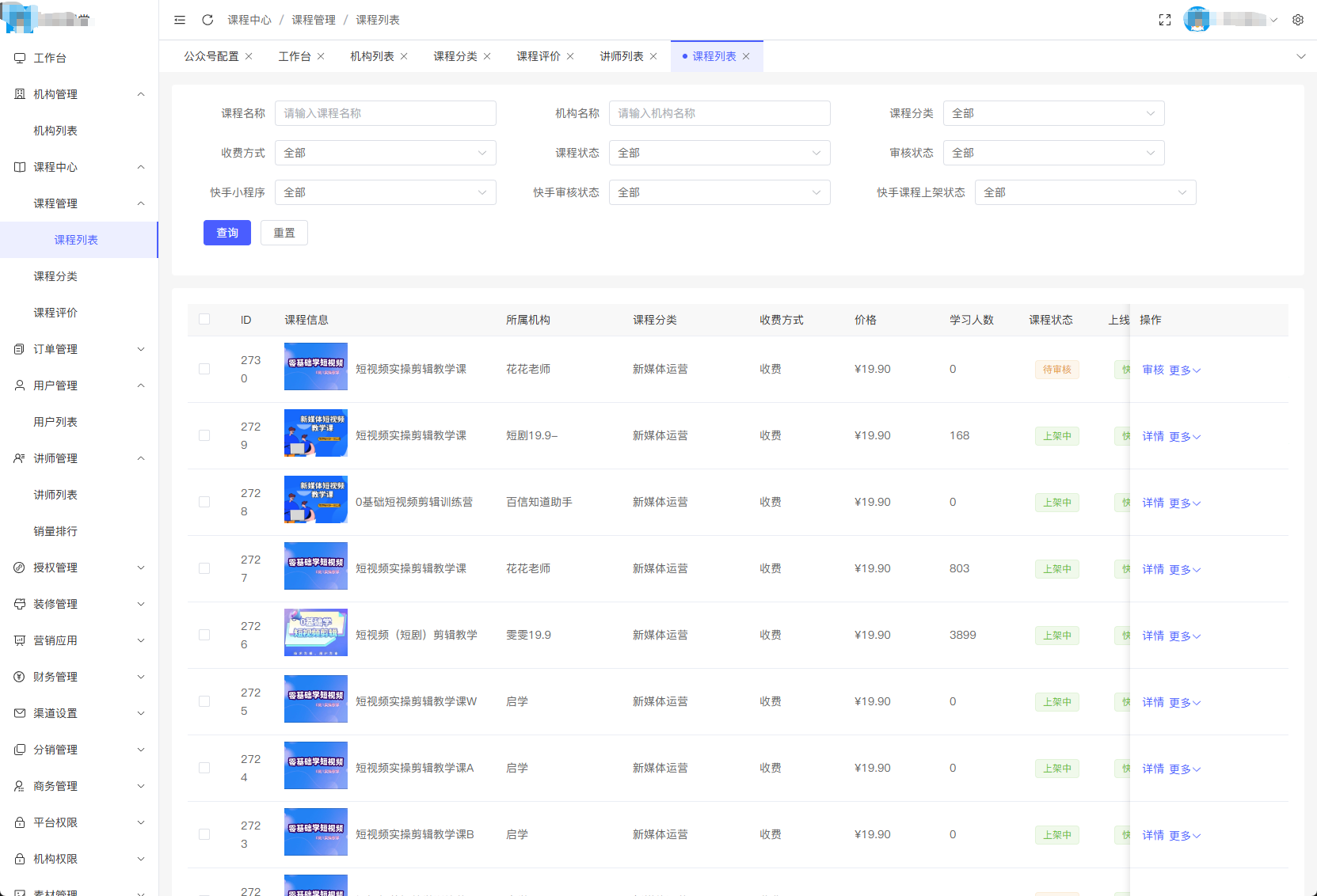This screenshot has width=1317, height=896.
Task: Click the 工作台 monitor icon in sidebar
Action: click(20, 58)
